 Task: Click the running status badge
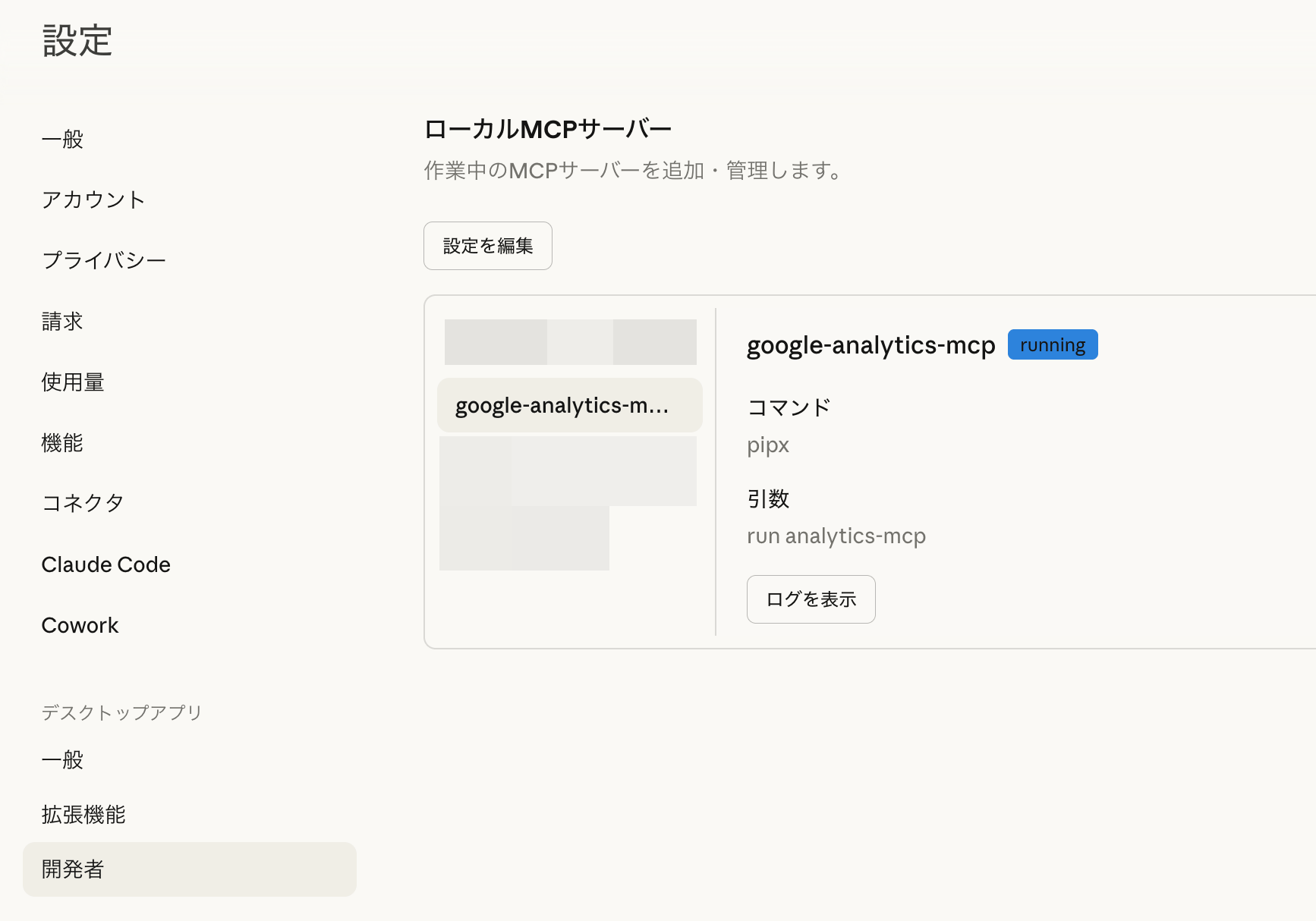pyautogui.click(x=1053, y=344)
